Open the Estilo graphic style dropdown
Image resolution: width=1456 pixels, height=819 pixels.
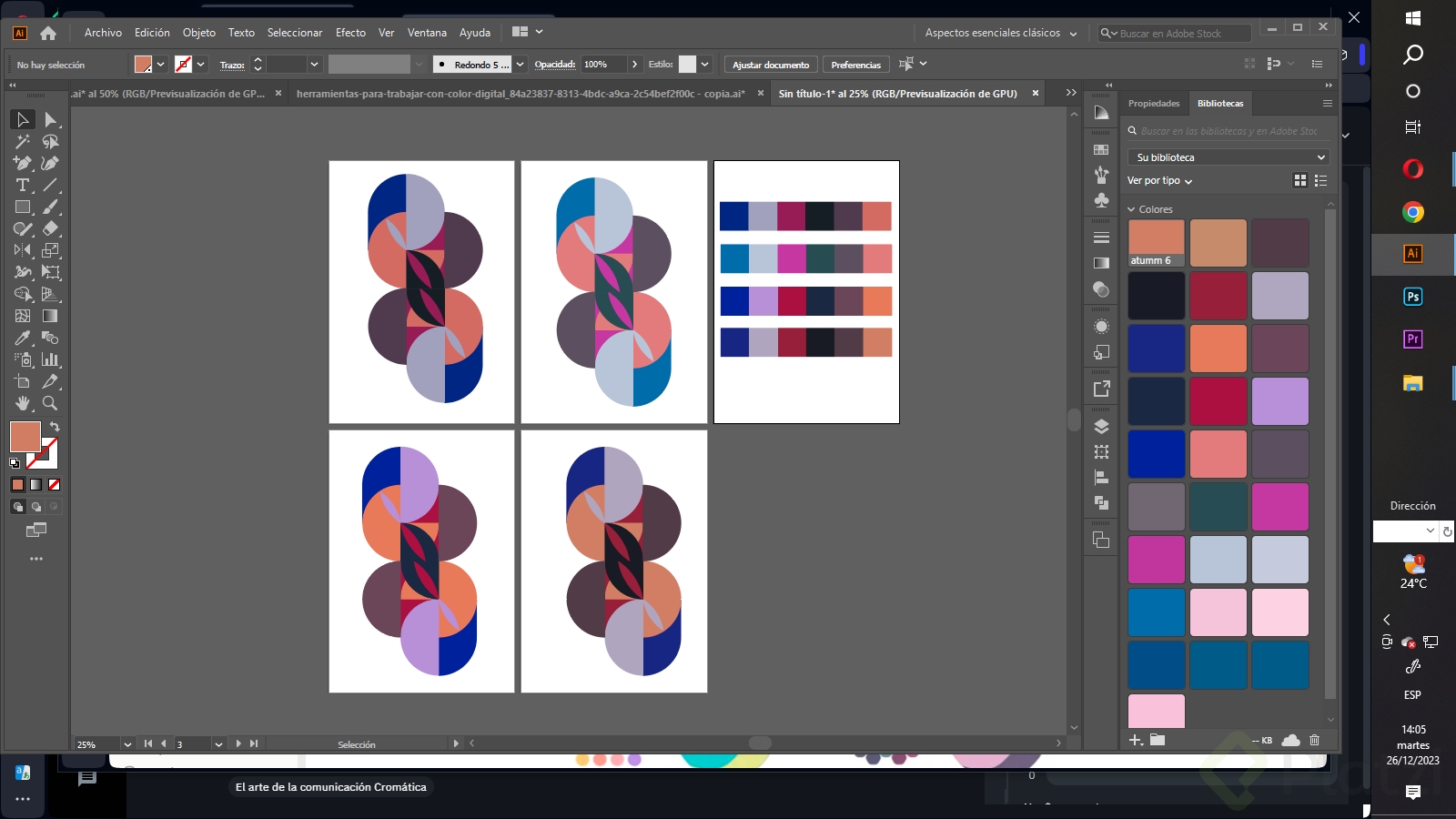click(704, 64)
